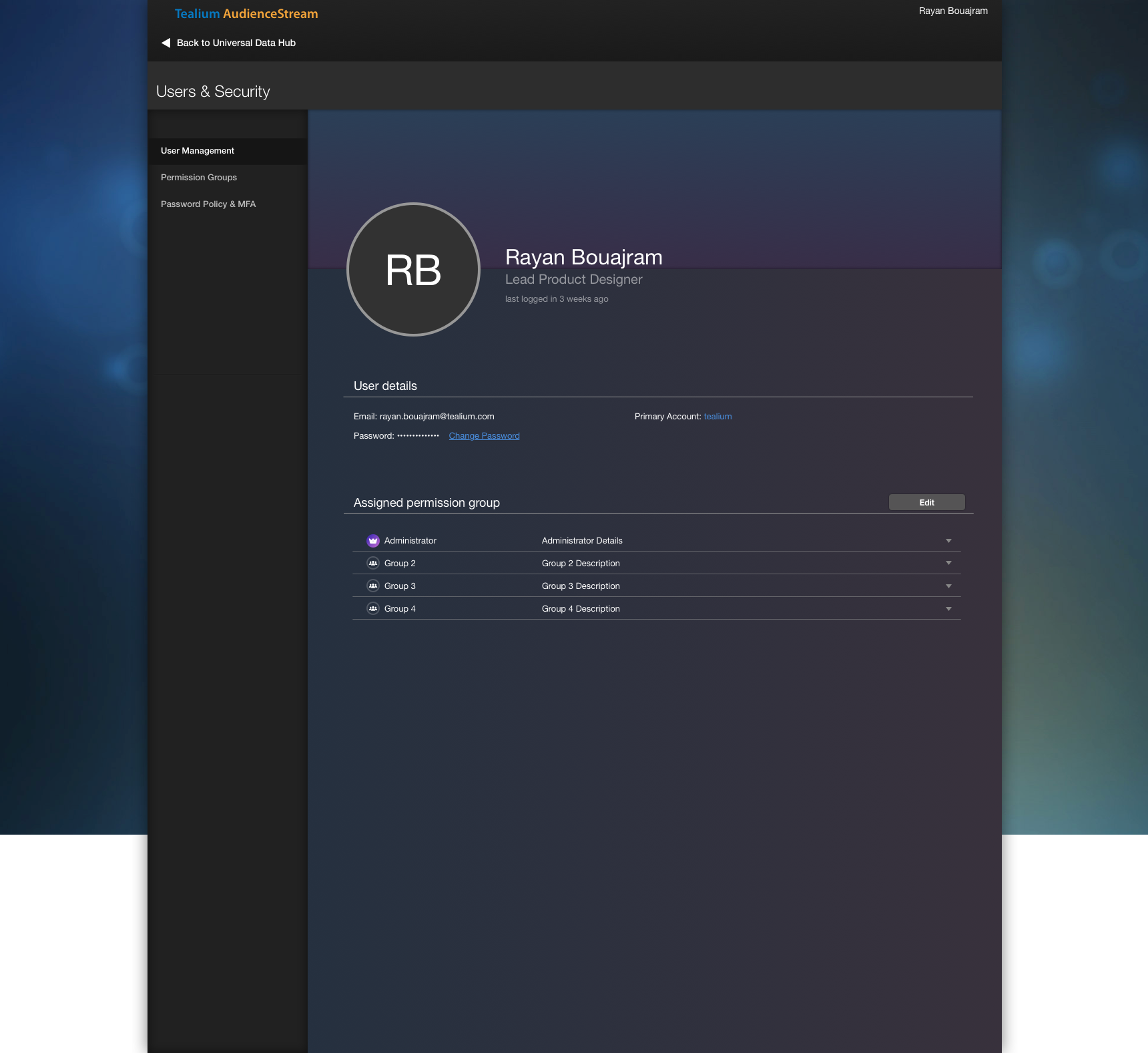Click the Tealium AudienceStream logo
1148x1053 pixels.
[x=246, y=13]
